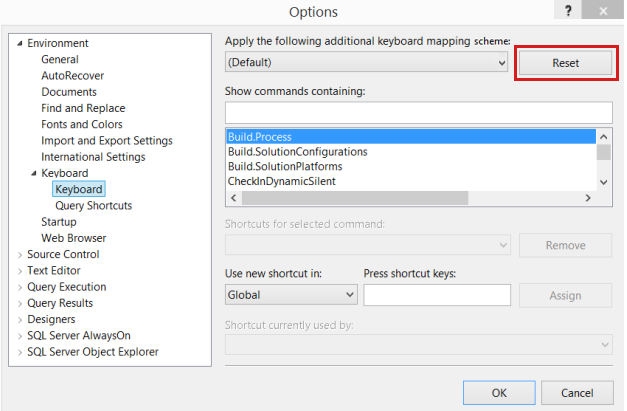Screen dimensions: 627x411
Task: Select the parent Keyboard tree item
Action: click(65, 173)
